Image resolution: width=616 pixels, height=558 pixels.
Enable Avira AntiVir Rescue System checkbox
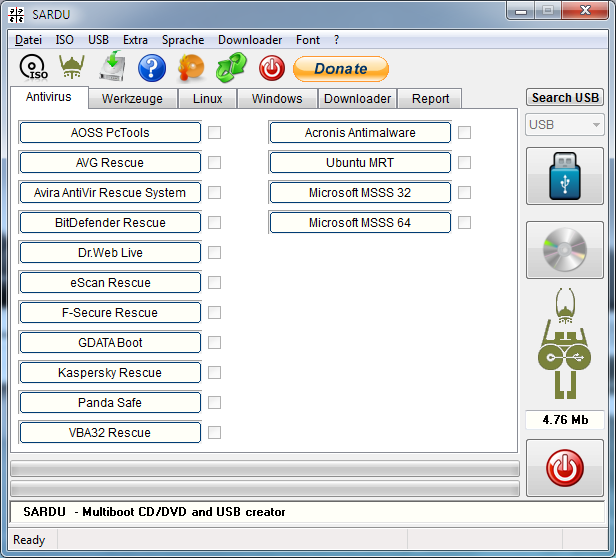click(214, 193)
